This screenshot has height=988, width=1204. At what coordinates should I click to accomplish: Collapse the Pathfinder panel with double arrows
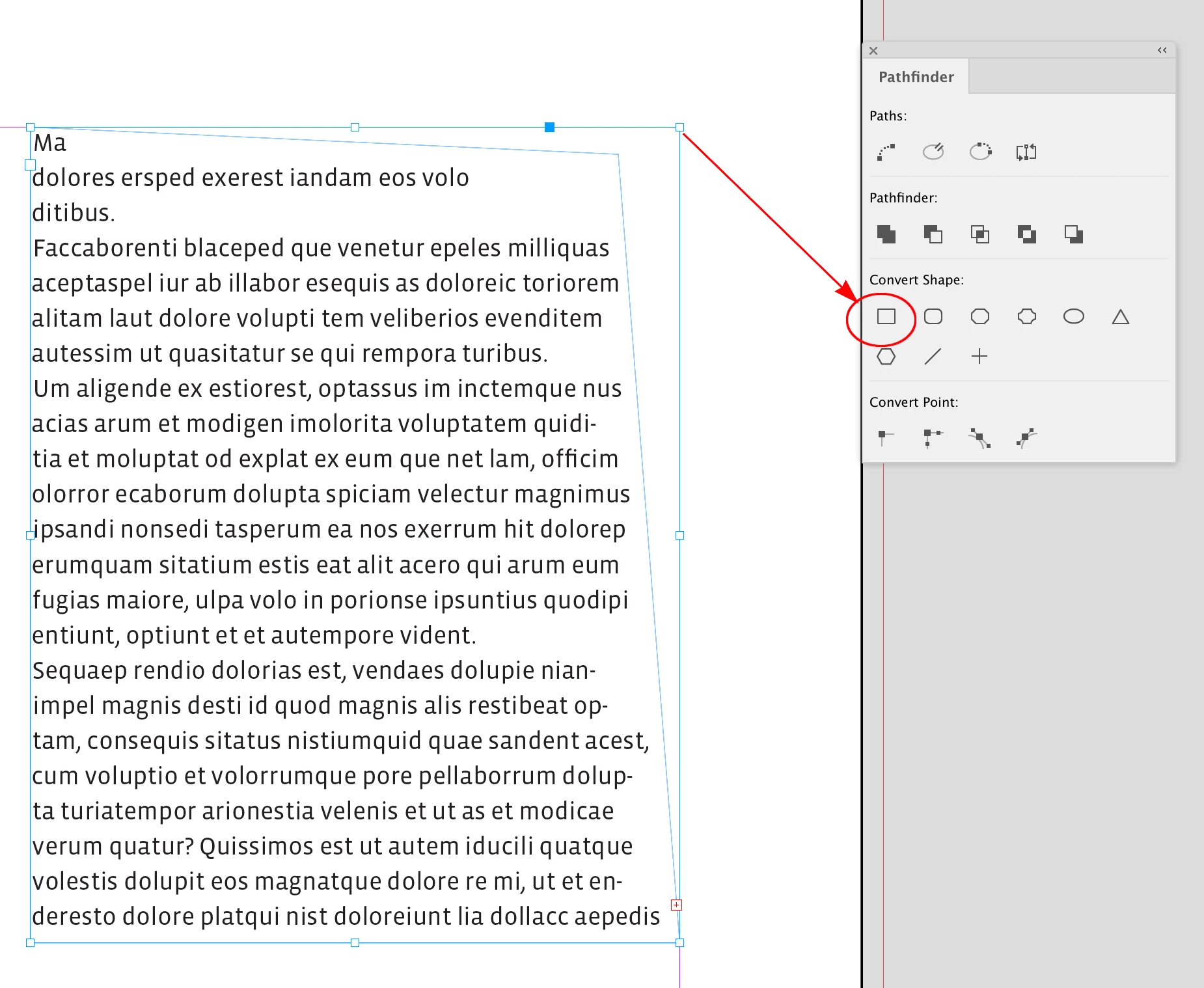(1162, 50)
